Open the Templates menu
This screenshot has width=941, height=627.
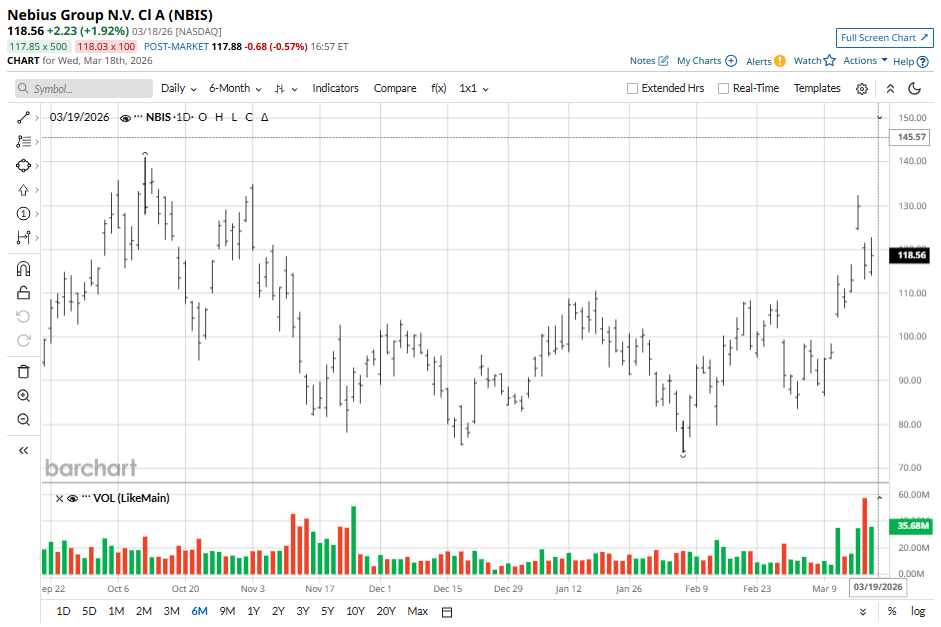tap(817, 88)
